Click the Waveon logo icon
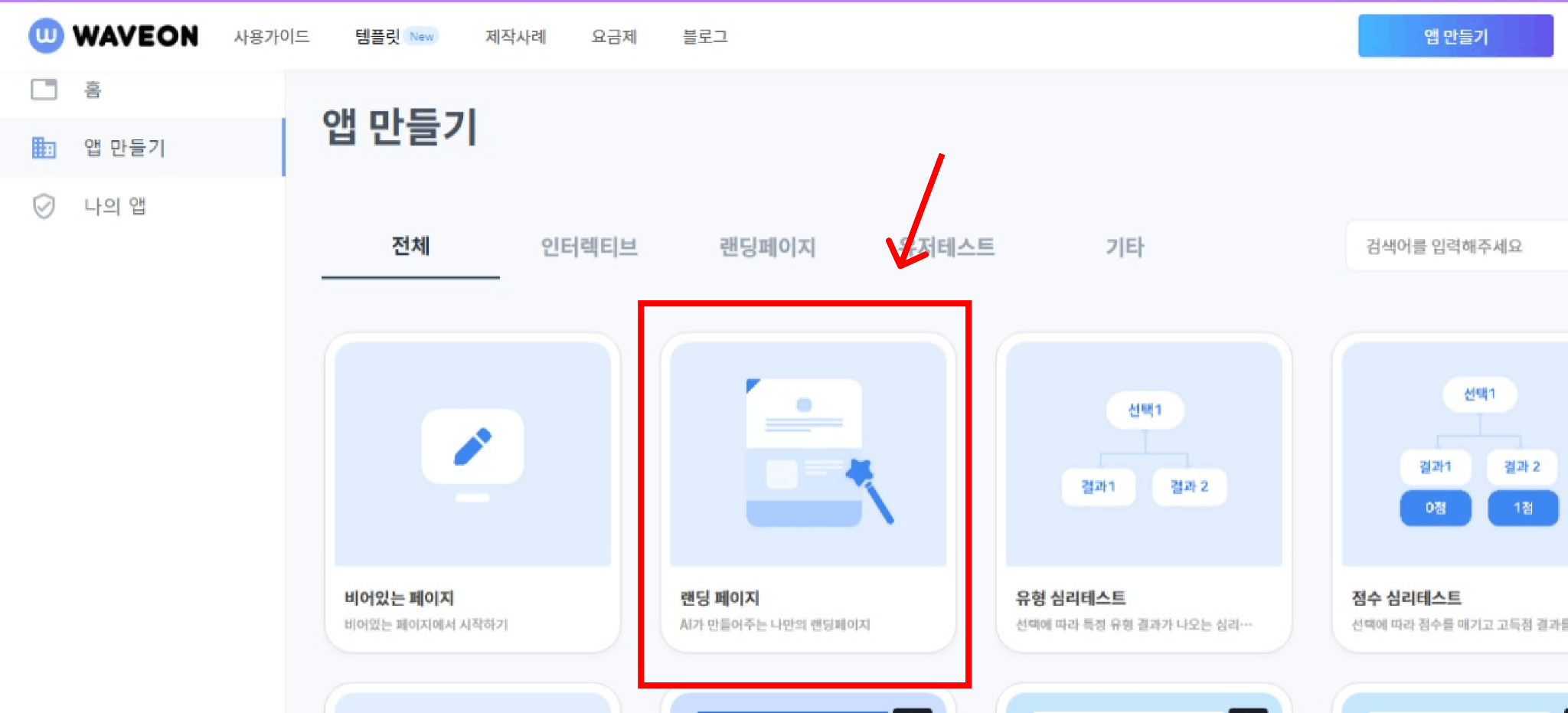This screenshot has width=1568, height=713. 44,34
